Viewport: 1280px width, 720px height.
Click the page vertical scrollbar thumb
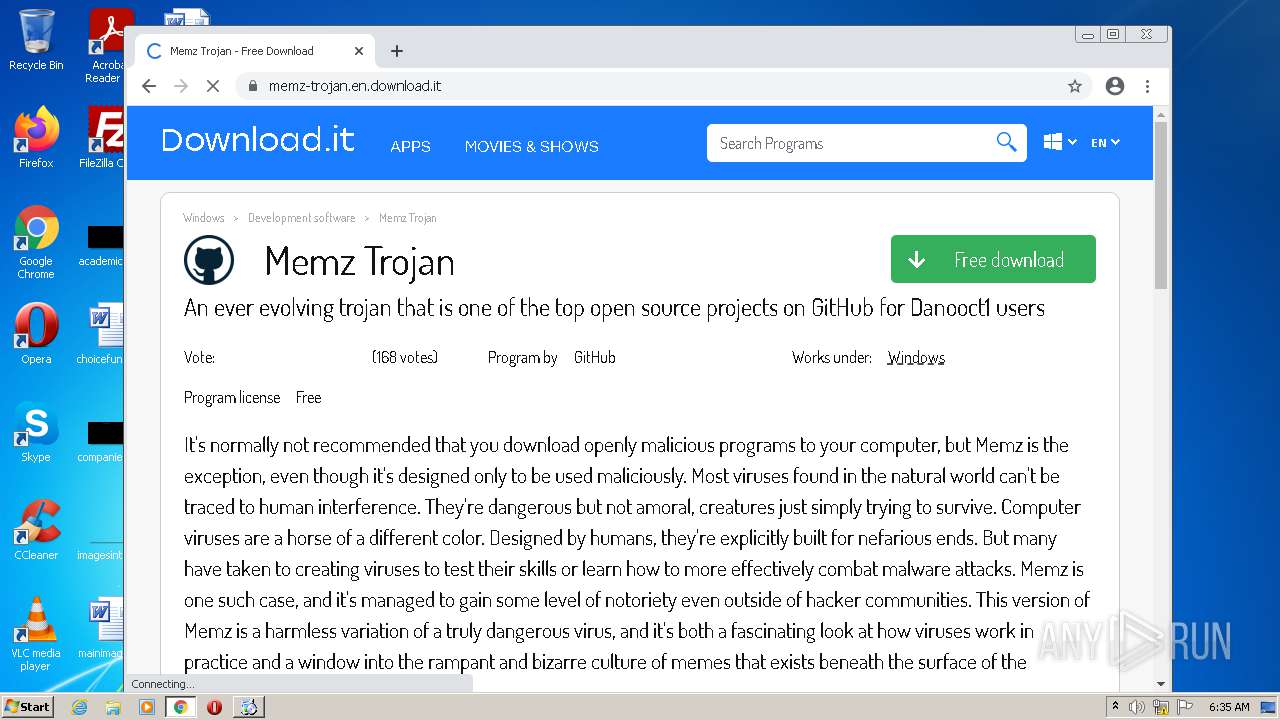click(x=1160, y=205)
